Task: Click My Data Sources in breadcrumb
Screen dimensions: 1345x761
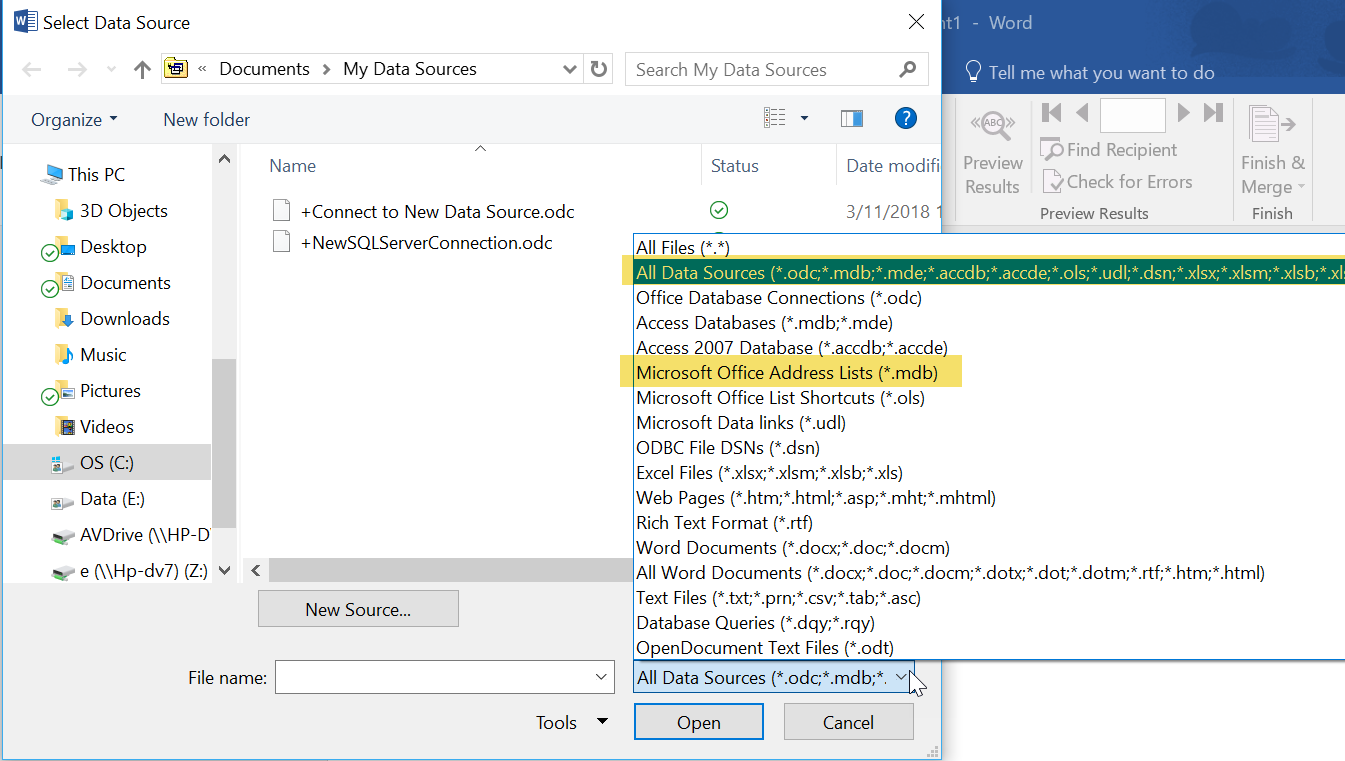Action: coord(410,69)
